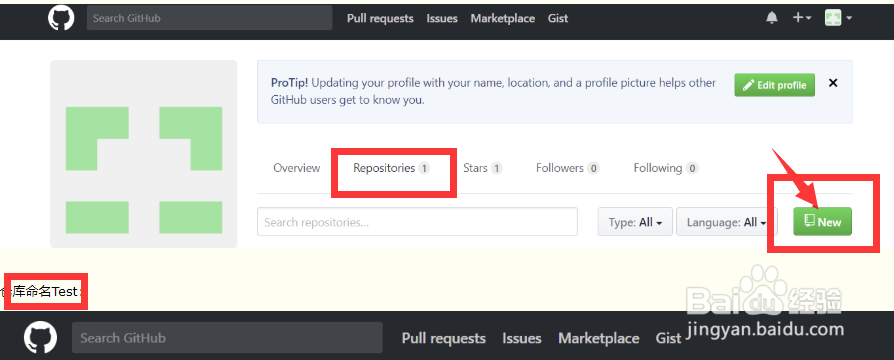Open the Stars tab
Screen dimensions: 894x360
pos(482,168)
